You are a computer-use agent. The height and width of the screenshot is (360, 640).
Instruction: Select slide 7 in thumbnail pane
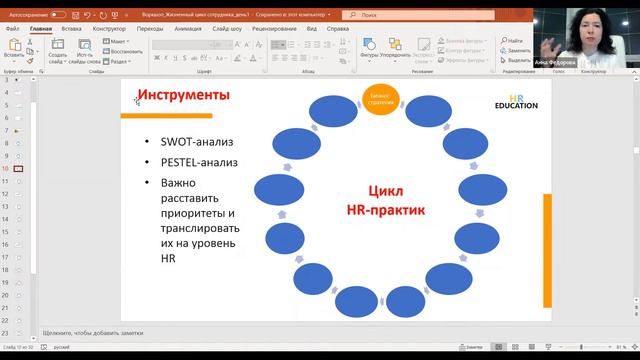point(18,131)
